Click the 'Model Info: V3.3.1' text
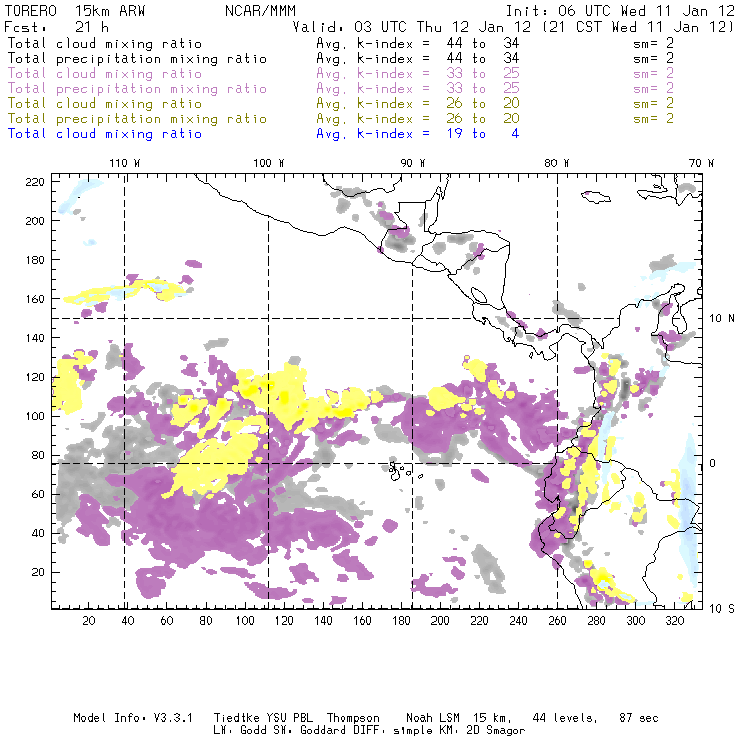This screenshot has width=740, height=740. point(133,718)
